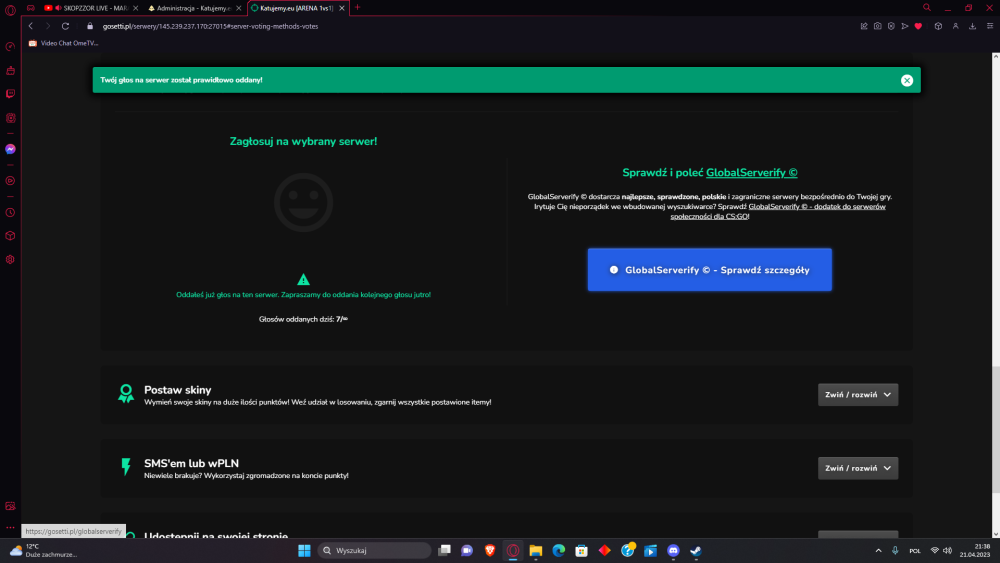Click the heart bookmark icon in address bar
This screenshot has width=1000, height=563.
pos(918,26)
